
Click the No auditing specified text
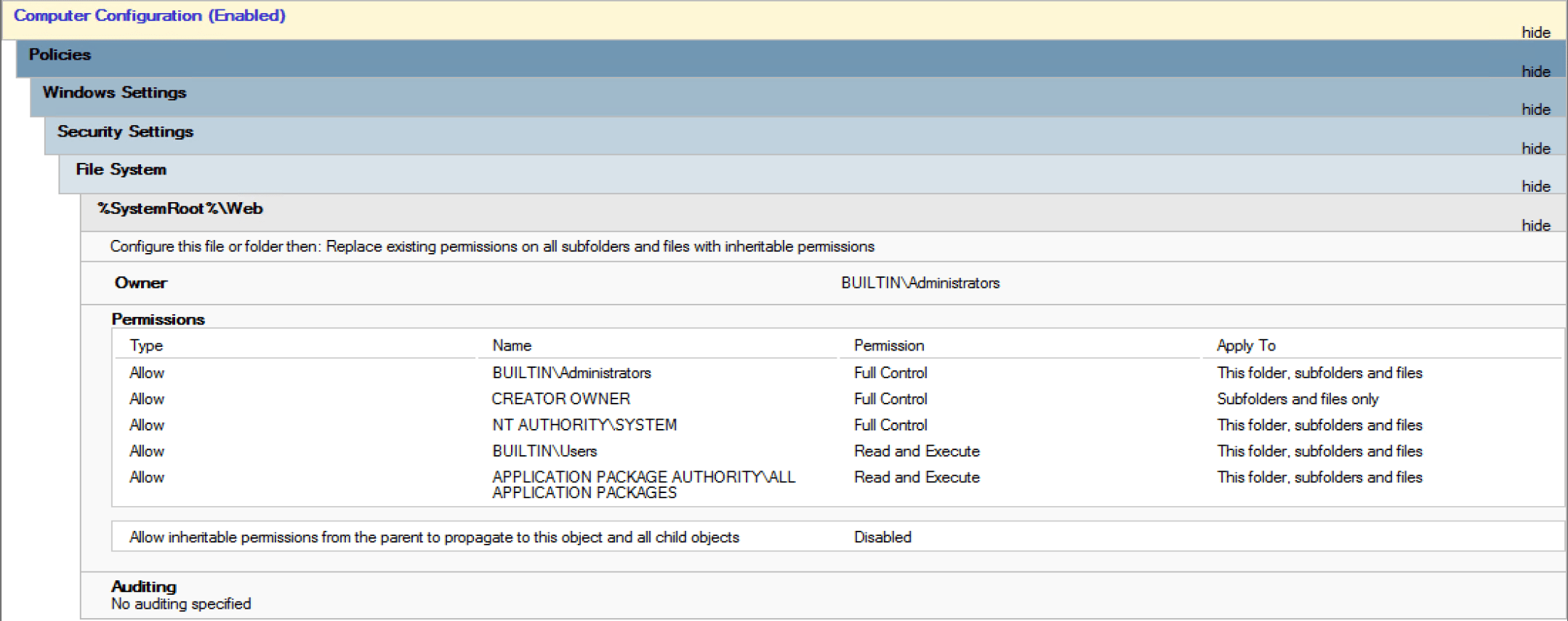pyautogui.click(x=181, y=604)
